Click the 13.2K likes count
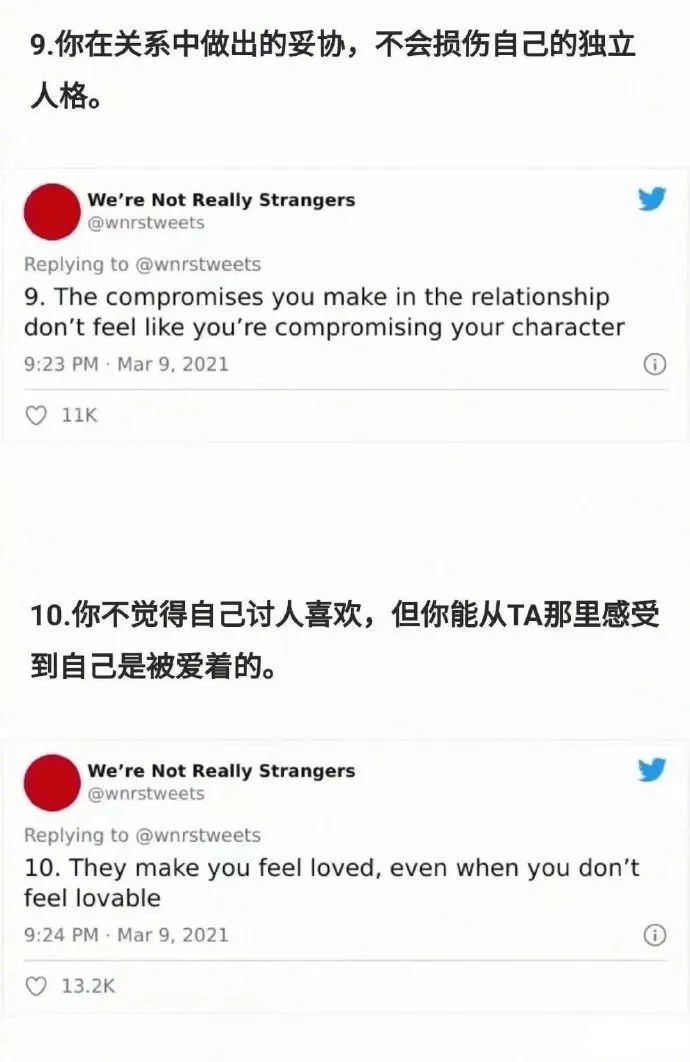This screenshot has height=1062, width=690. click(88, 986)
